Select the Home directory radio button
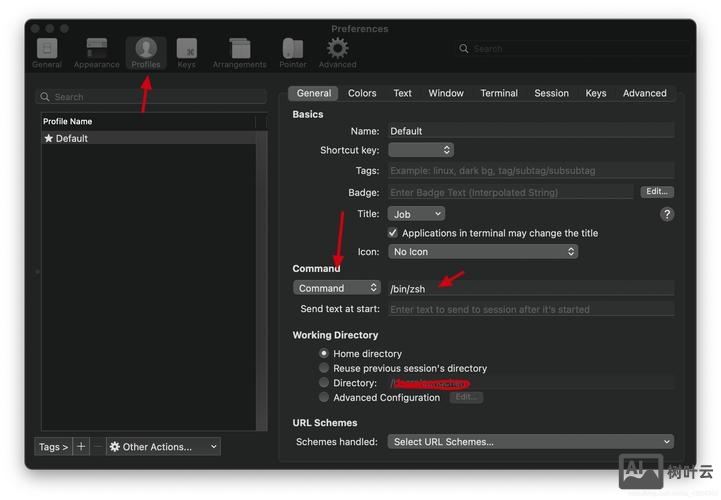 tap(324, 354)
